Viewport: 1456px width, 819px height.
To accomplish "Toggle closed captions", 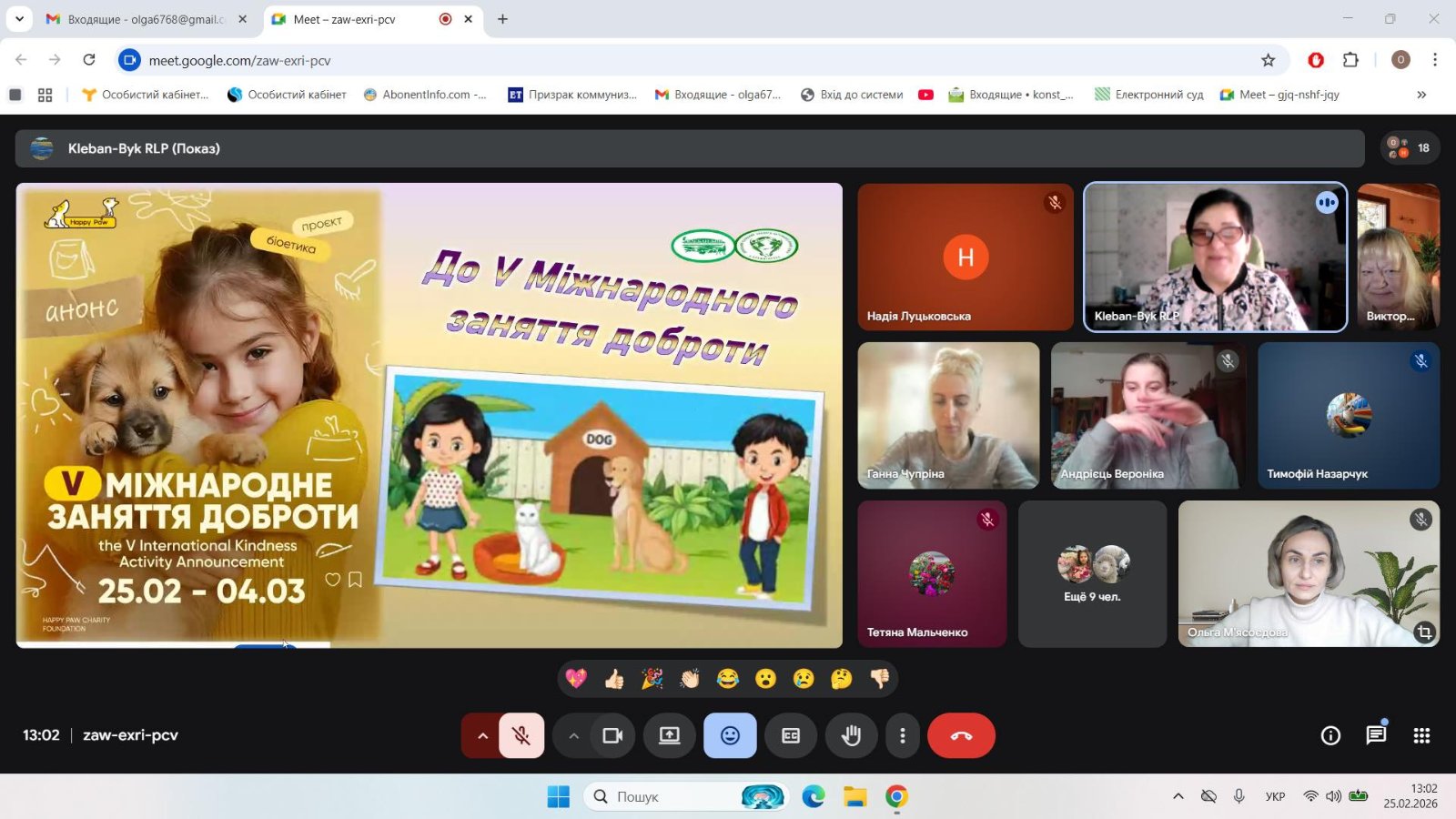I will pos(791,735).
